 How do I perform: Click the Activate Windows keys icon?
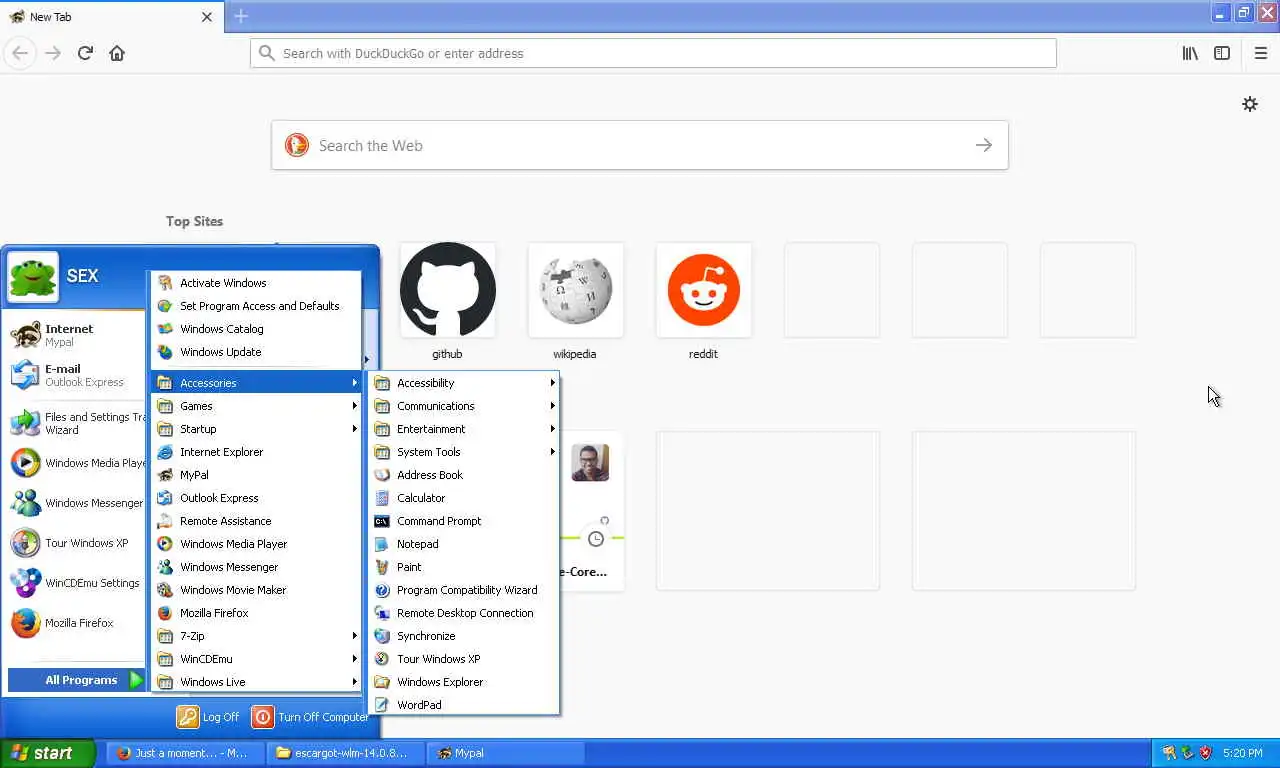pyautogui.click(x=165, y=283)
